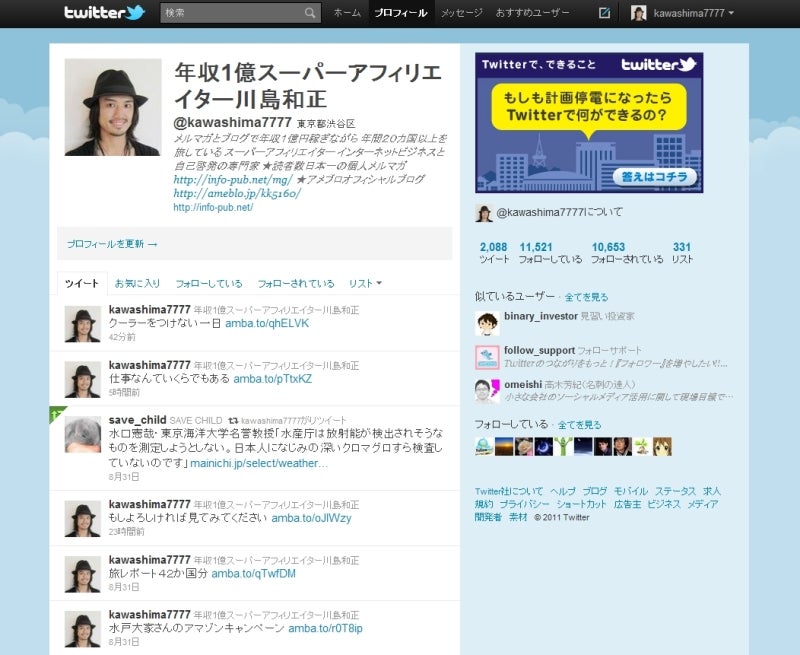Open ステータス footer link
The image size is (800, 655).
[676, 491]
